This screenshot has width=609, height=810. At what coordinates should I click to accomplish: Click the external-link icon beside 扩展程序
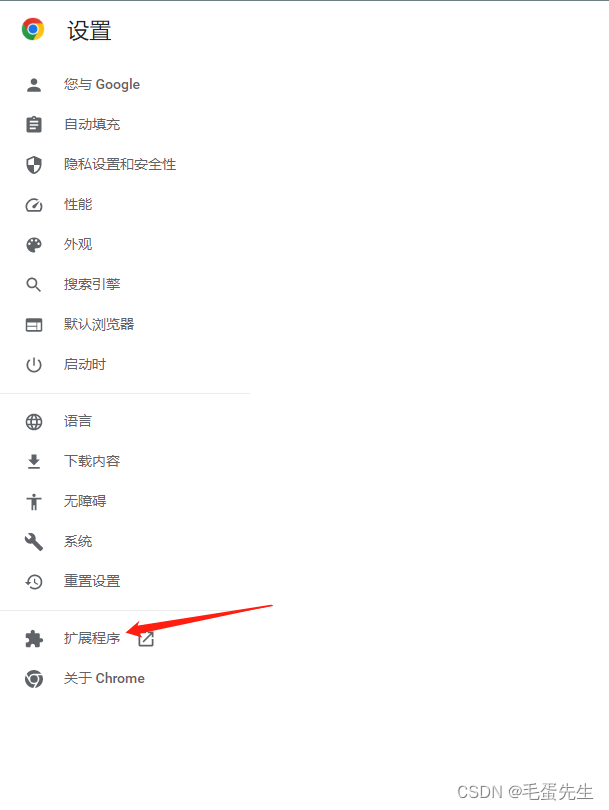(146, 639)
